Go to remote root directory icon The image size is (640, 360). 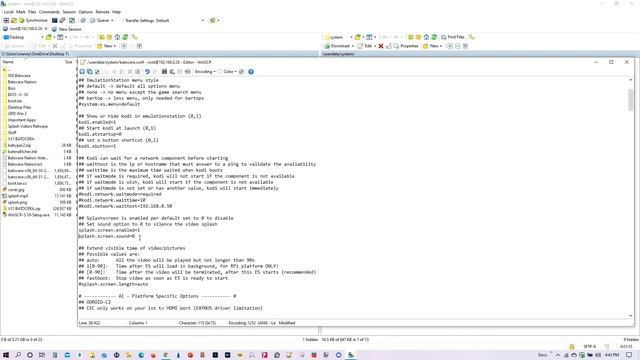tap(418, 37)
